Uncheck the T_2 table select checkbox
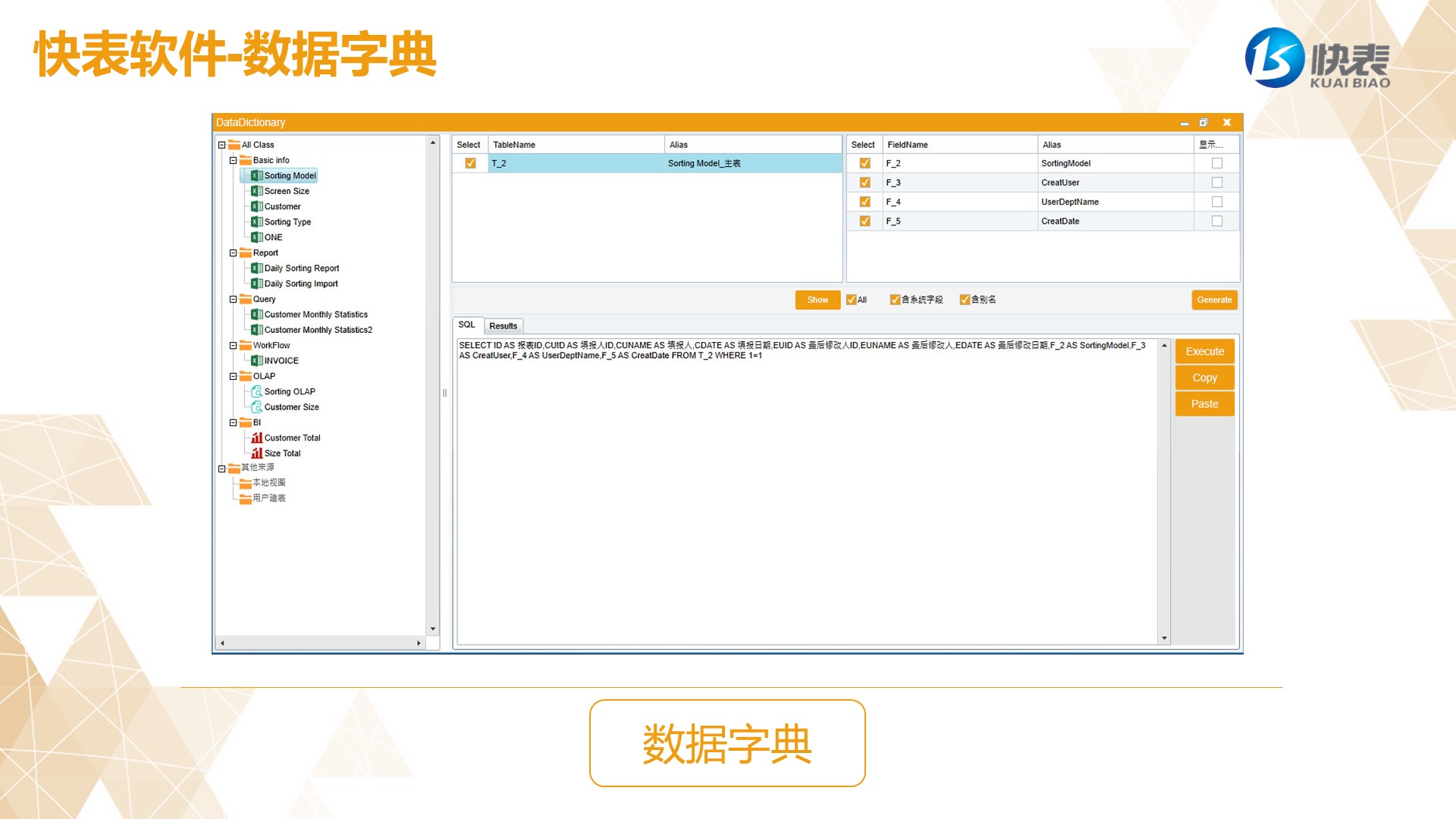 pyautogui.click(x=470, y=163)
